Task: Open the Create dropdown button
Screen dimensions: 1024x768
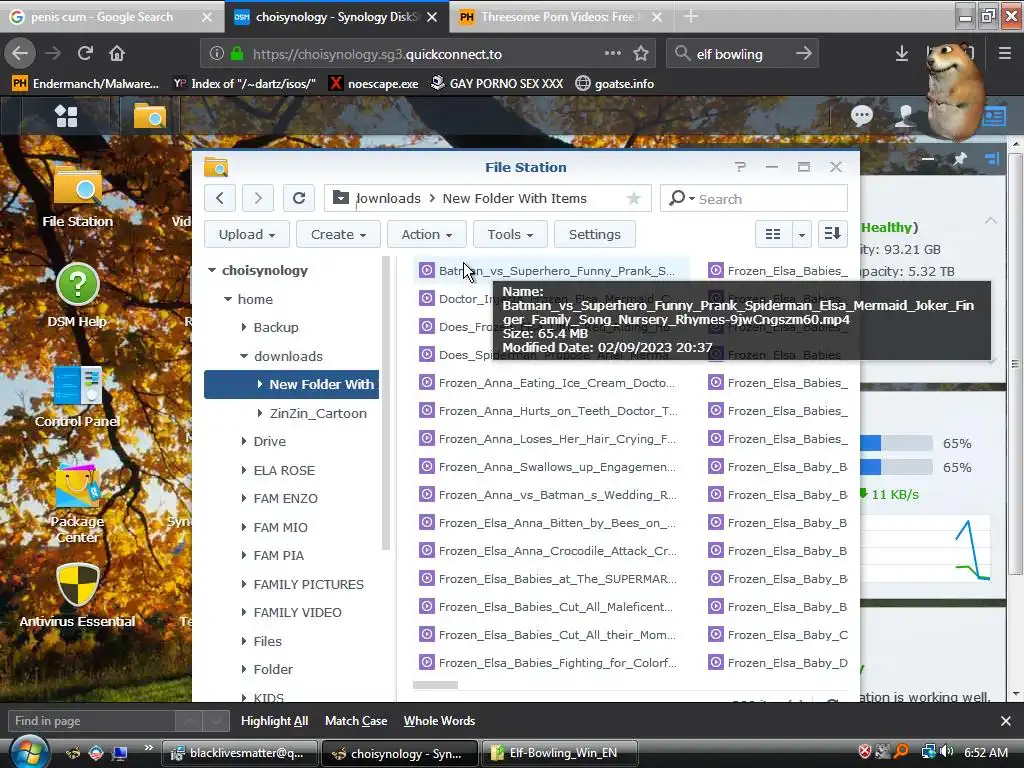Action: (x=338, y=234)
